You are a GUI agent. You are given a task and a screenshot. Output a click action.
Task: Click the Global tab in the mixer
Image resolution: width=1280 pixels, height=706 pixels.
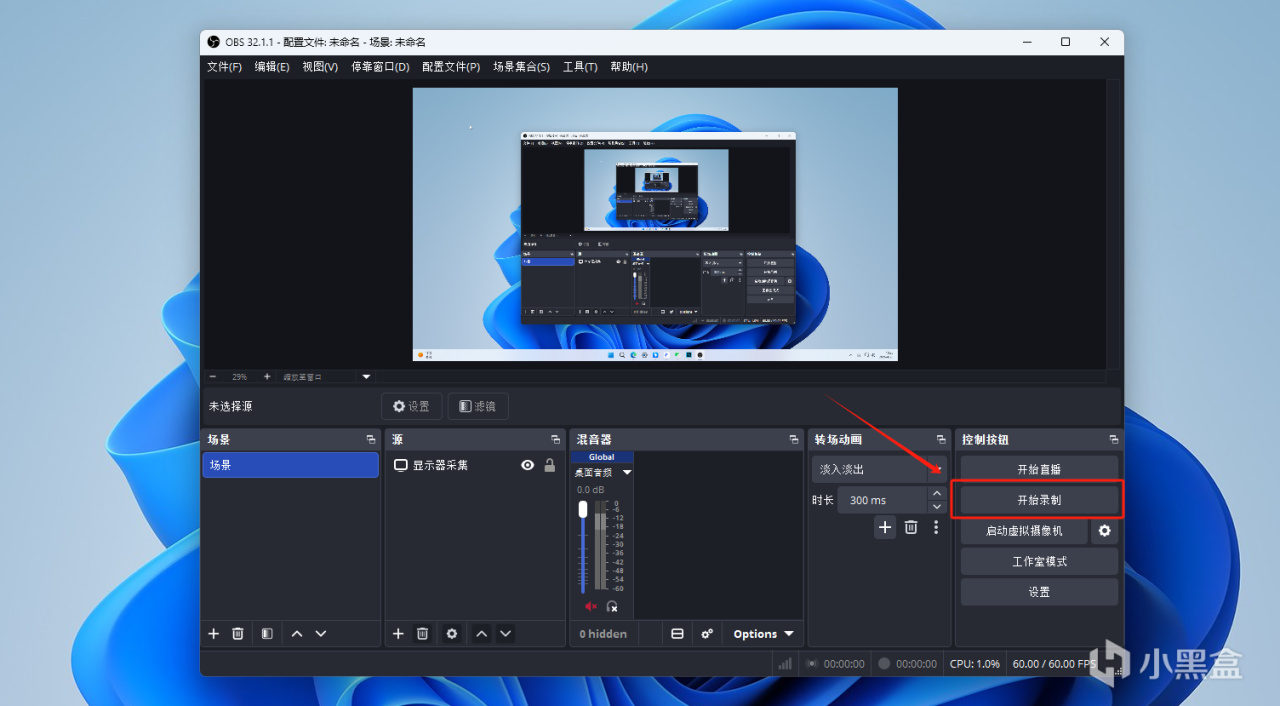(x=602, y=457)
